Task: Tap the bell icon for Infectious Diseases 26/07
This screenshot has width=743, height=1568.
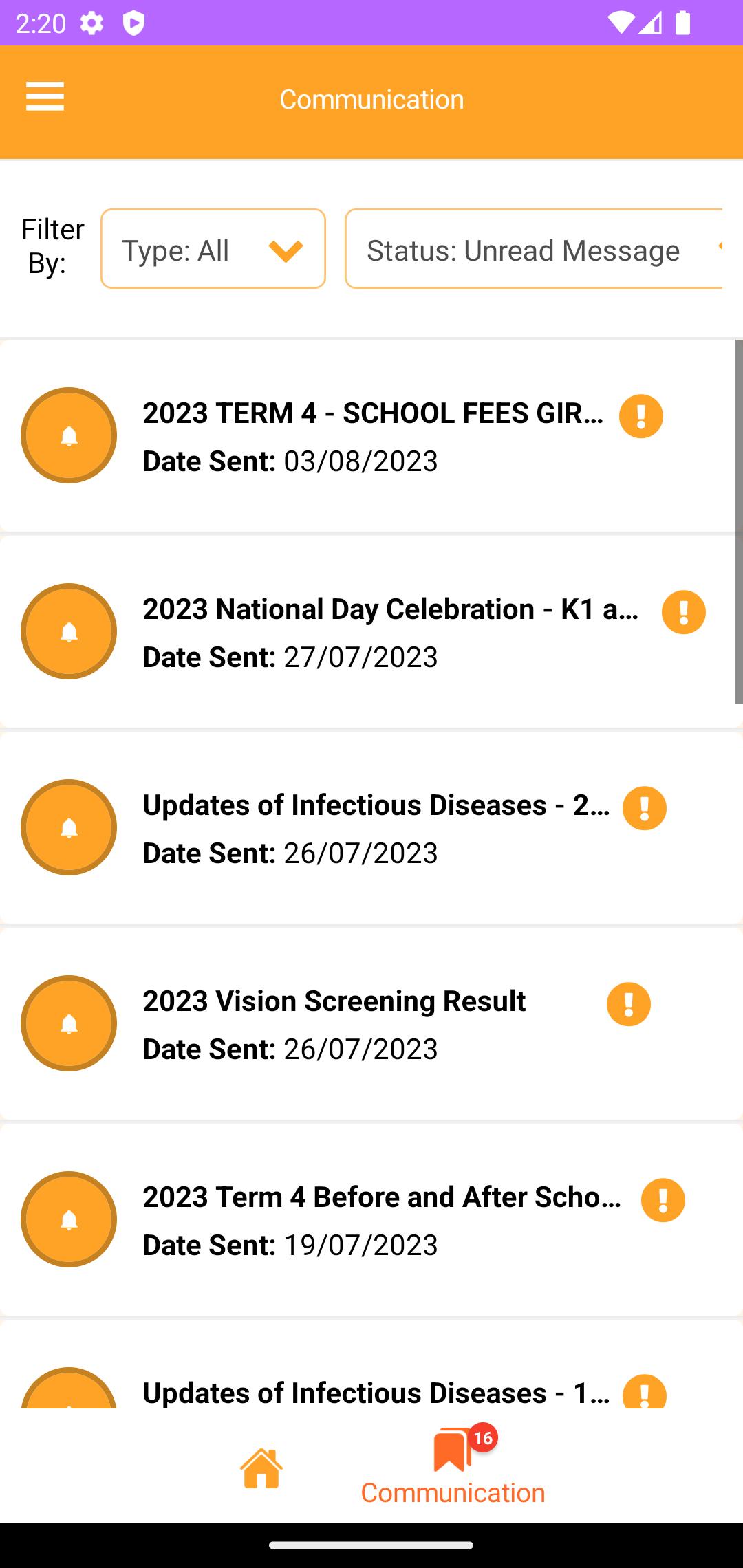Action: tap(69, 827)
